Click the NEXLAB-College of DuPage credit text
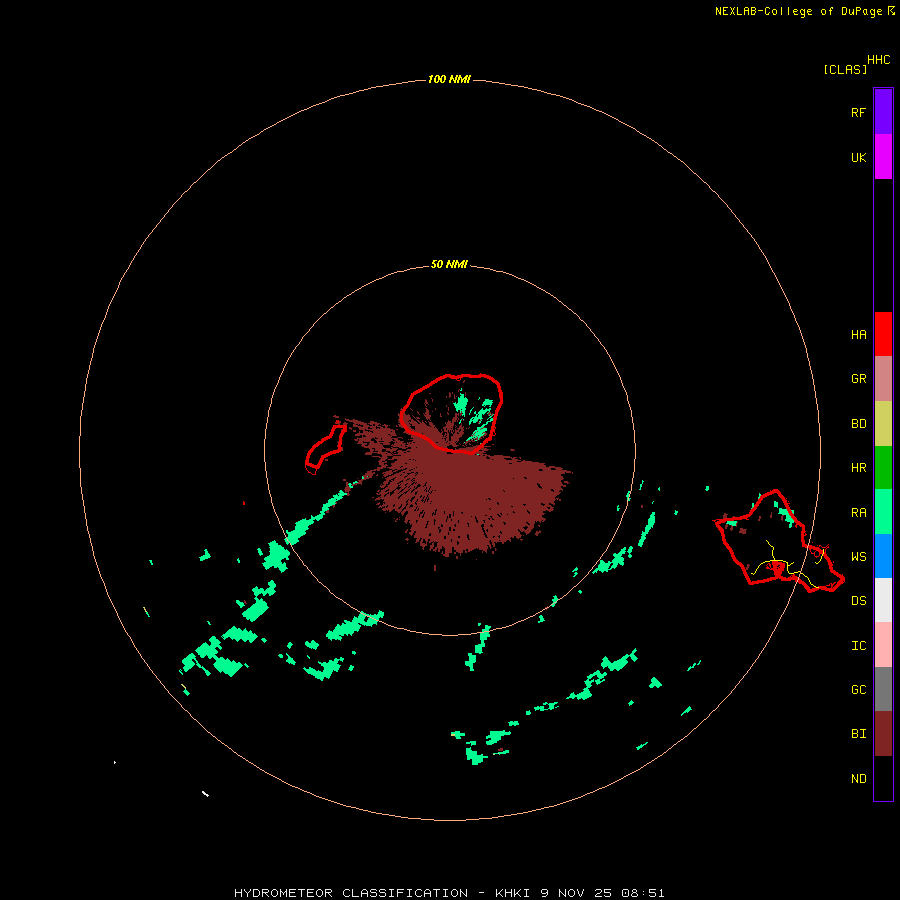 pyautogui.click(x=798, y=11)
